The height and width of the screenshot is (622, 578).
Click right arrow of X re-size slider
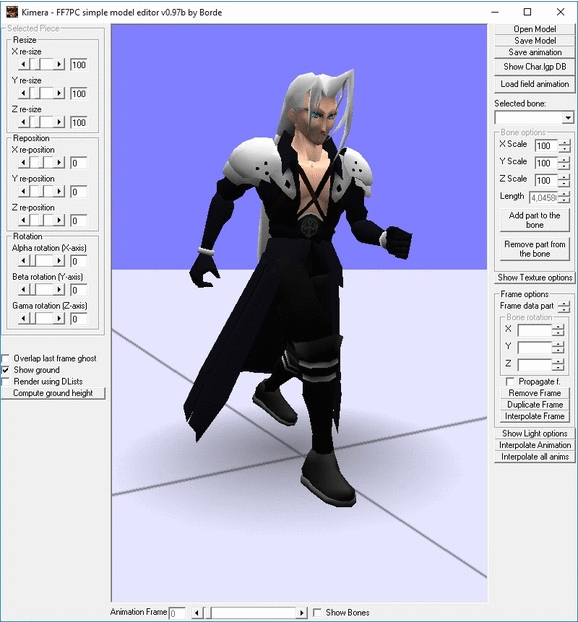click(59, 64)
